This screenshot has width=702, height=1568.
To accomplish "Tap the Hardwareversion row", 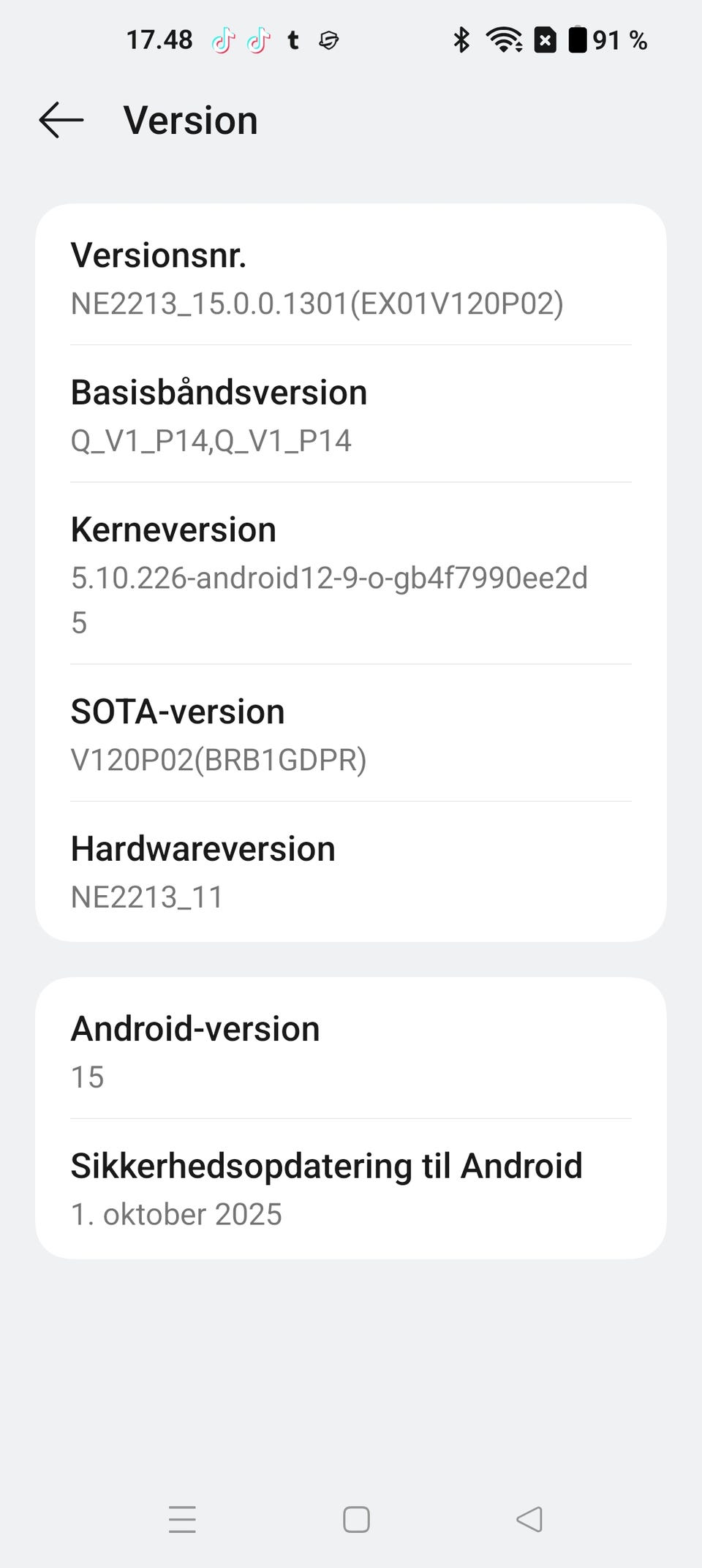I will tap(351, 871).
